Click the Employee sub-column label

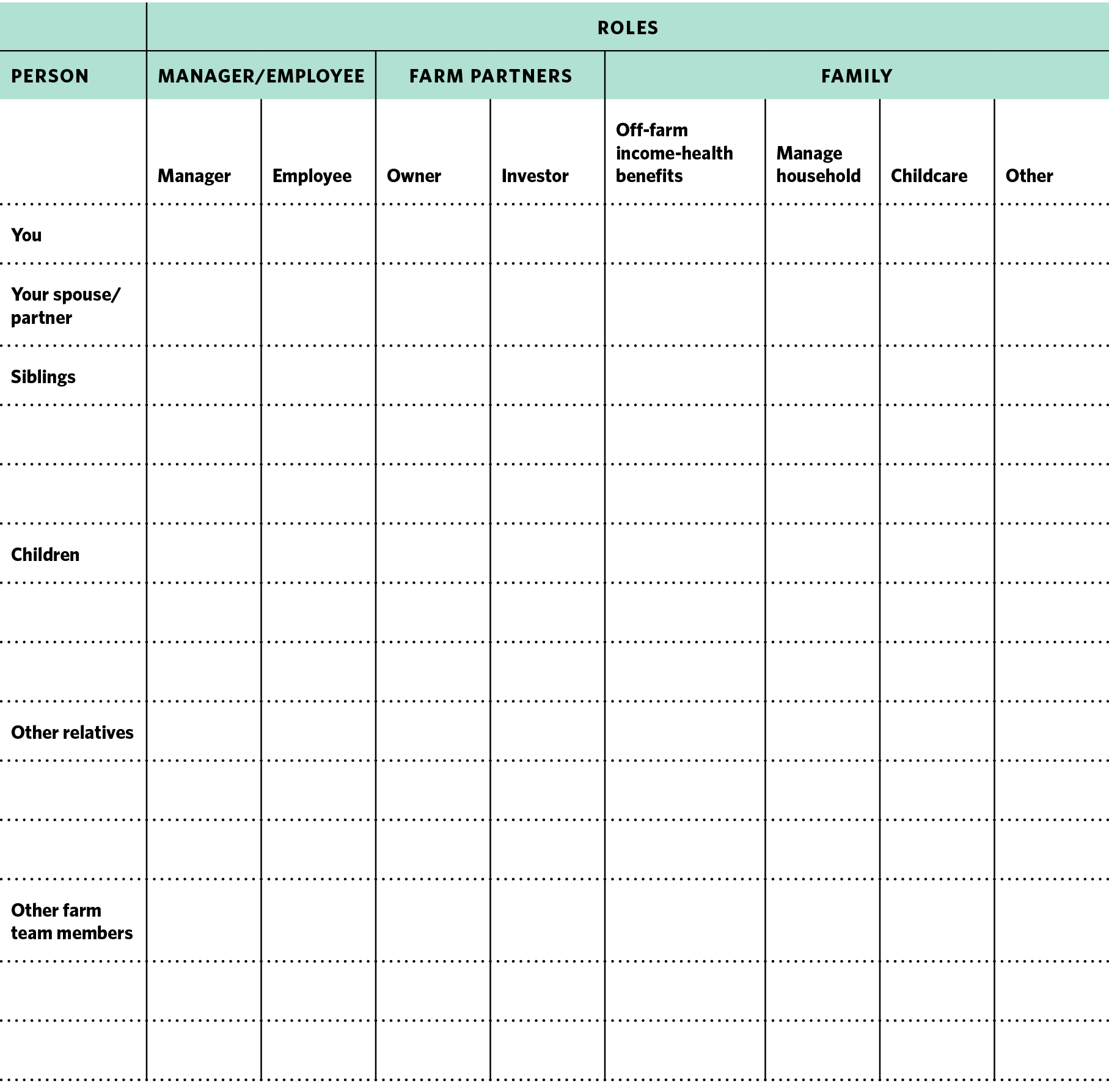point(312,176)
